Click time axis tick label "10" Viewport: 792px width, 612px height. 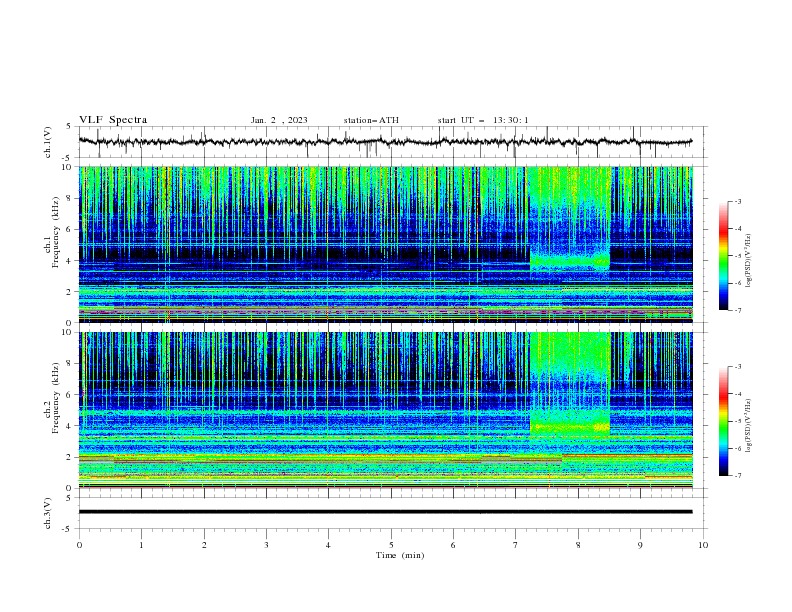[703, 545]
